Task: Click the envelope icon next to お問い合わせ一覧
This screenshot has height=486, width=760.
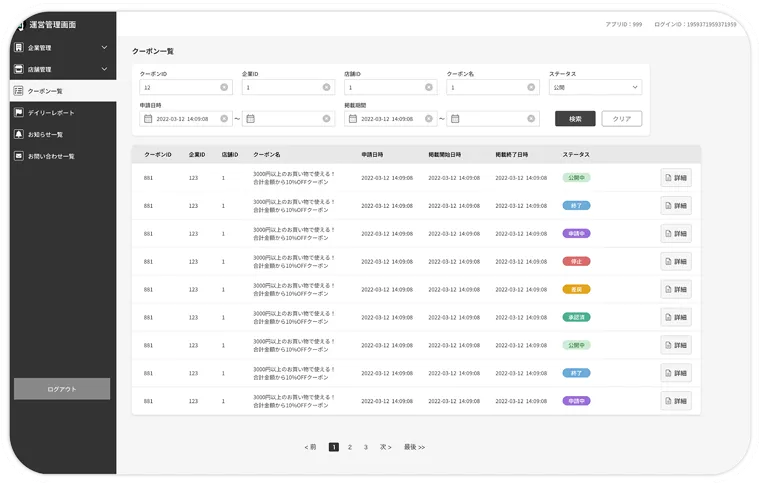Action: tap(18, 156)
